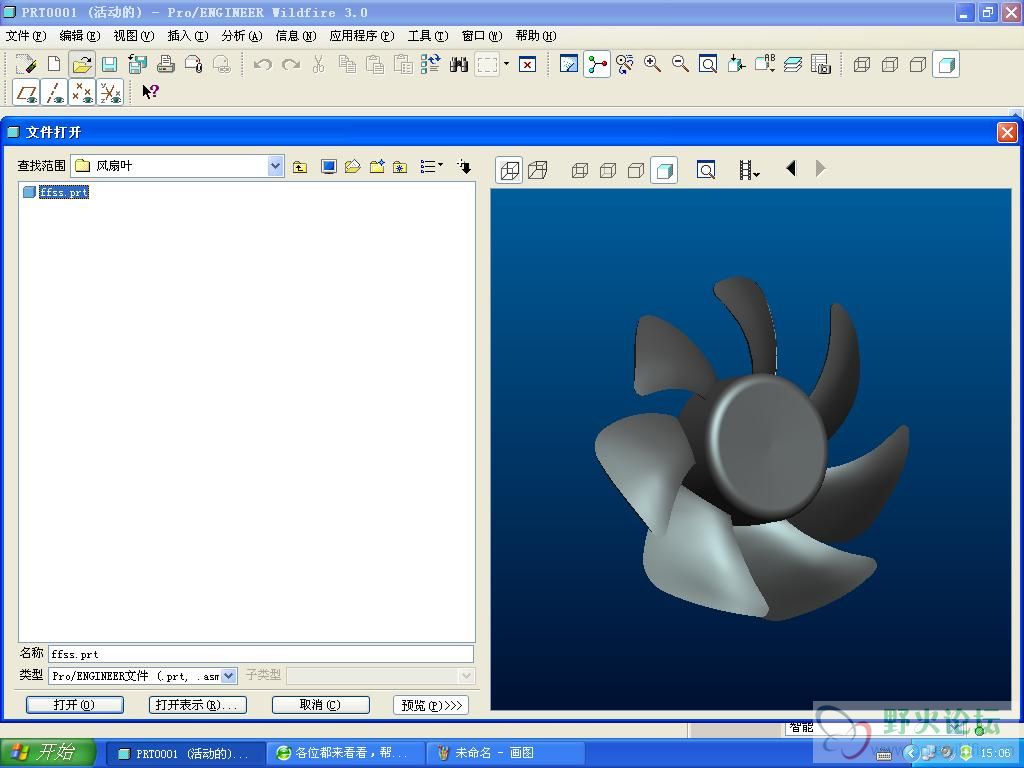Image resolution: width=1024 pixels, height=768 pixels.
Task: Open the film strip dropdown above preview
Action: pyautogui.click(x=749, y=170)
